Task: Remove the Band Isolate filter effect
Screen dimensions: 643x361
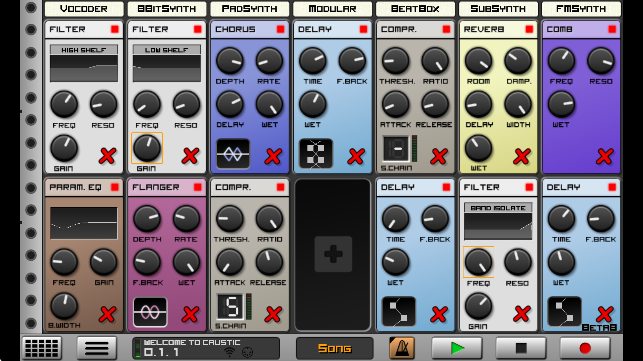Action: [522, 314]
